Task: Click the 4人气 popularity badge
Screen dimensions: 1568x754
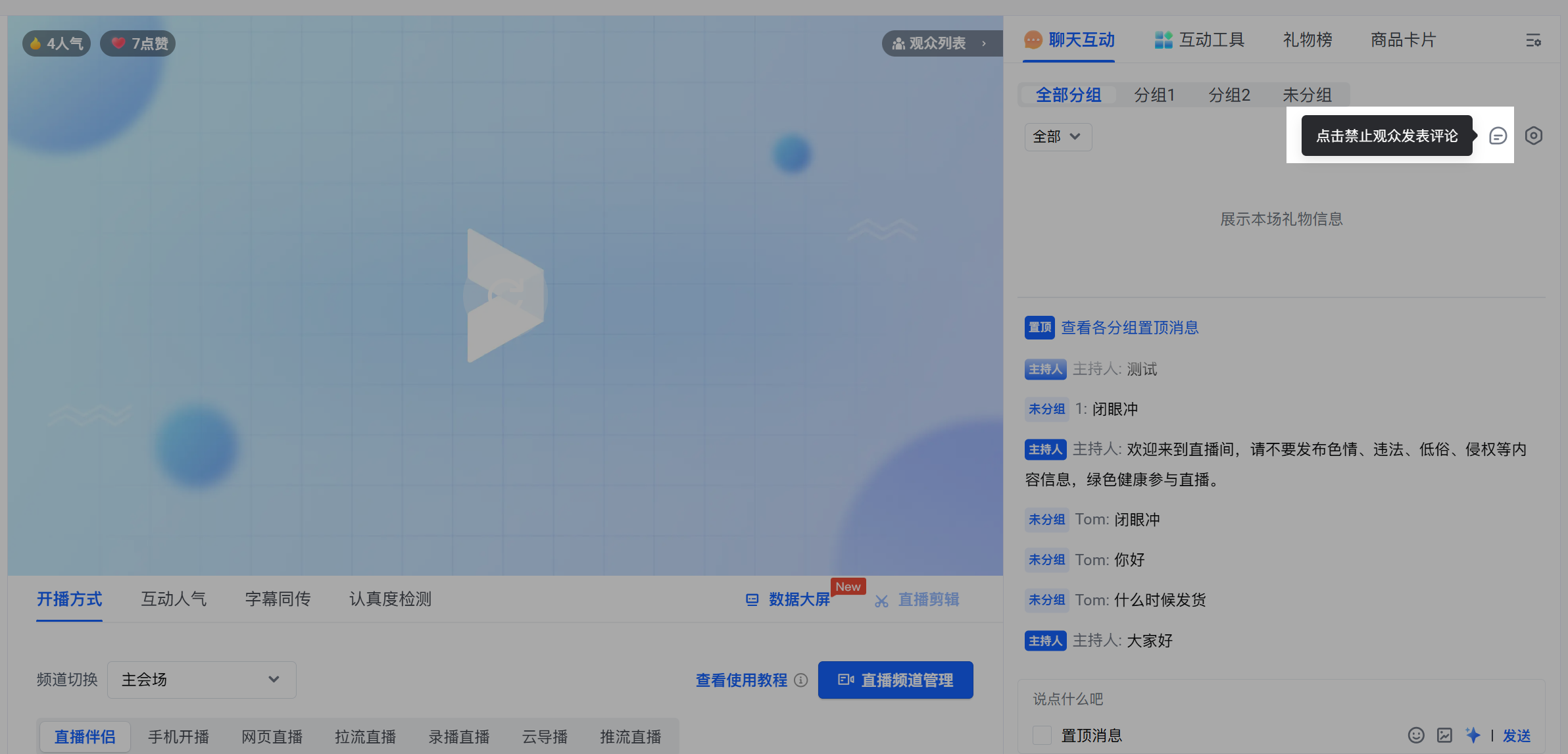Action: point(57,43)
